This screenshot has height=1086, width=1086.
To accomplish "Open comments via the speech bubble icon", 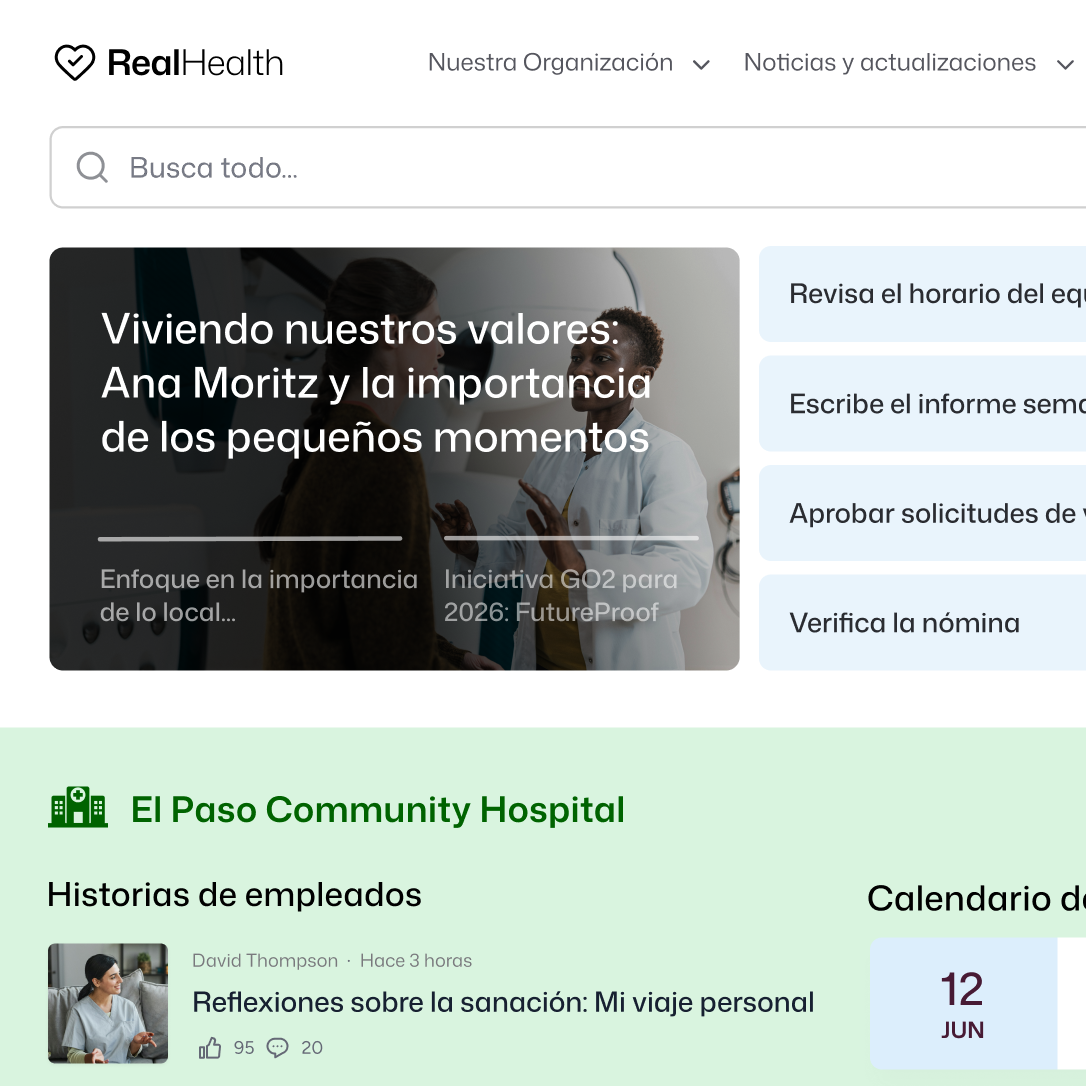I will (x=278, y=1047).
